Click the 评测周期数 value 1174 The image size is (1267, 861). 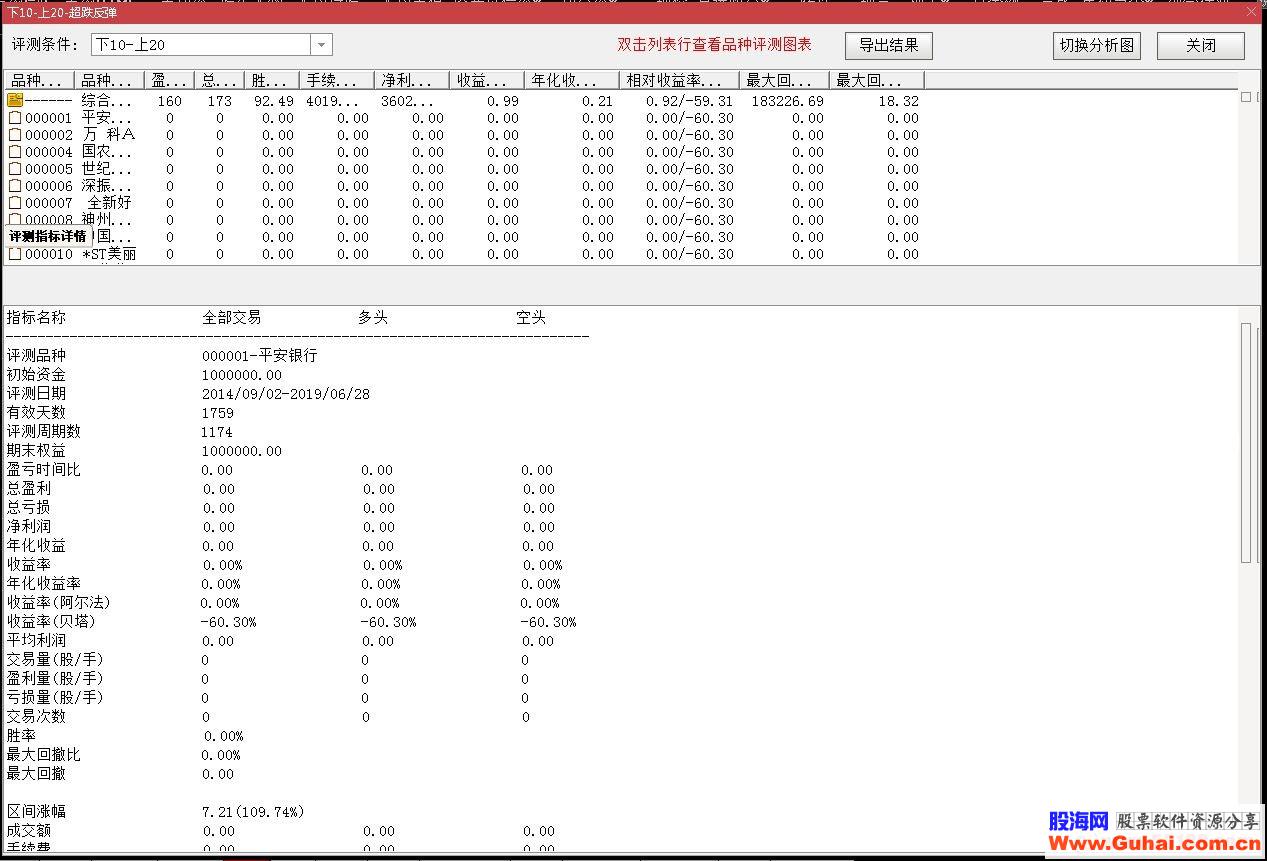click(x=217, y=432)
